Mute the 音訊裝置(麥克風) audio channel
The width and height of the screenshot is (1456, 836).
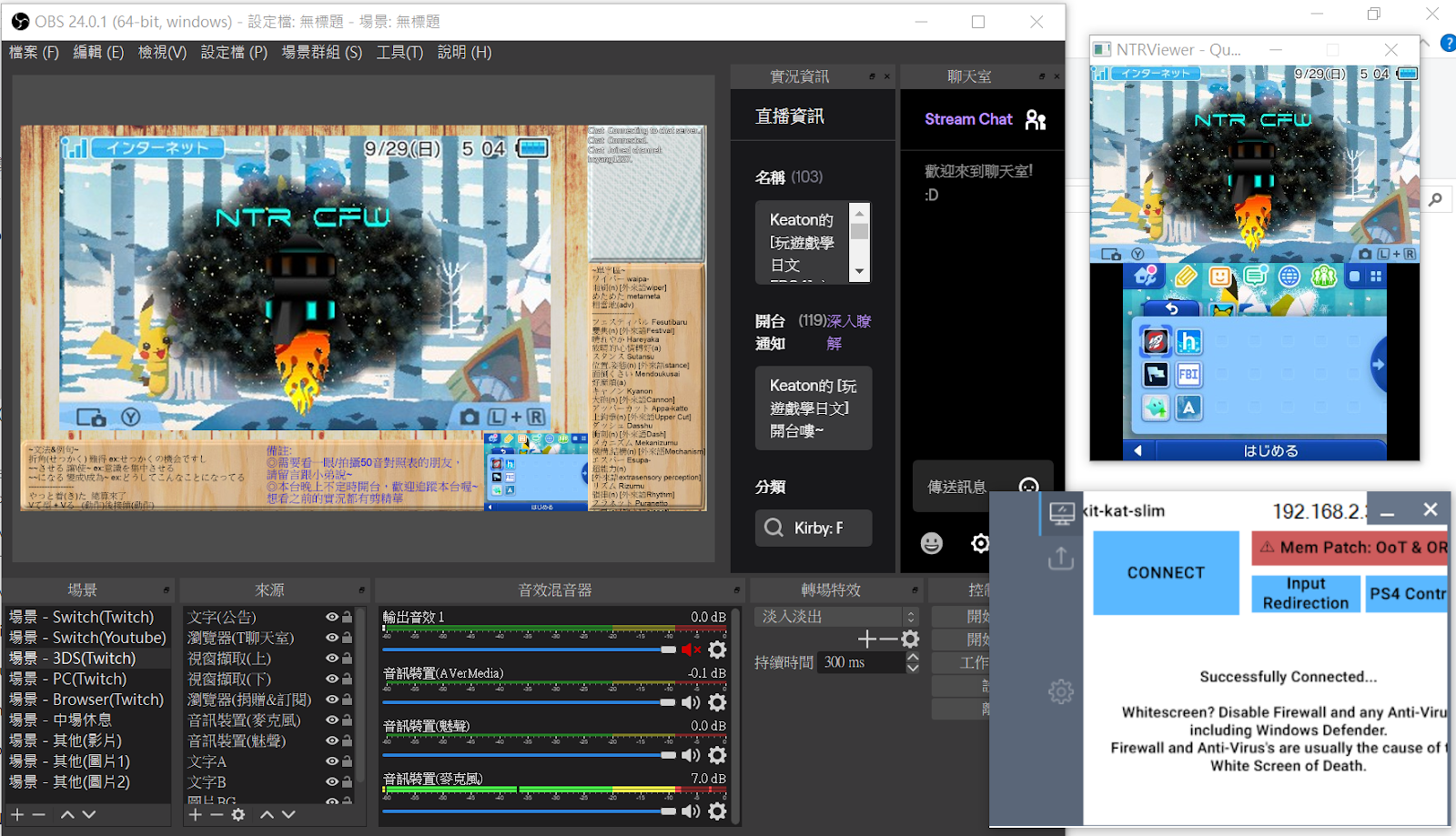coord(692,811)
